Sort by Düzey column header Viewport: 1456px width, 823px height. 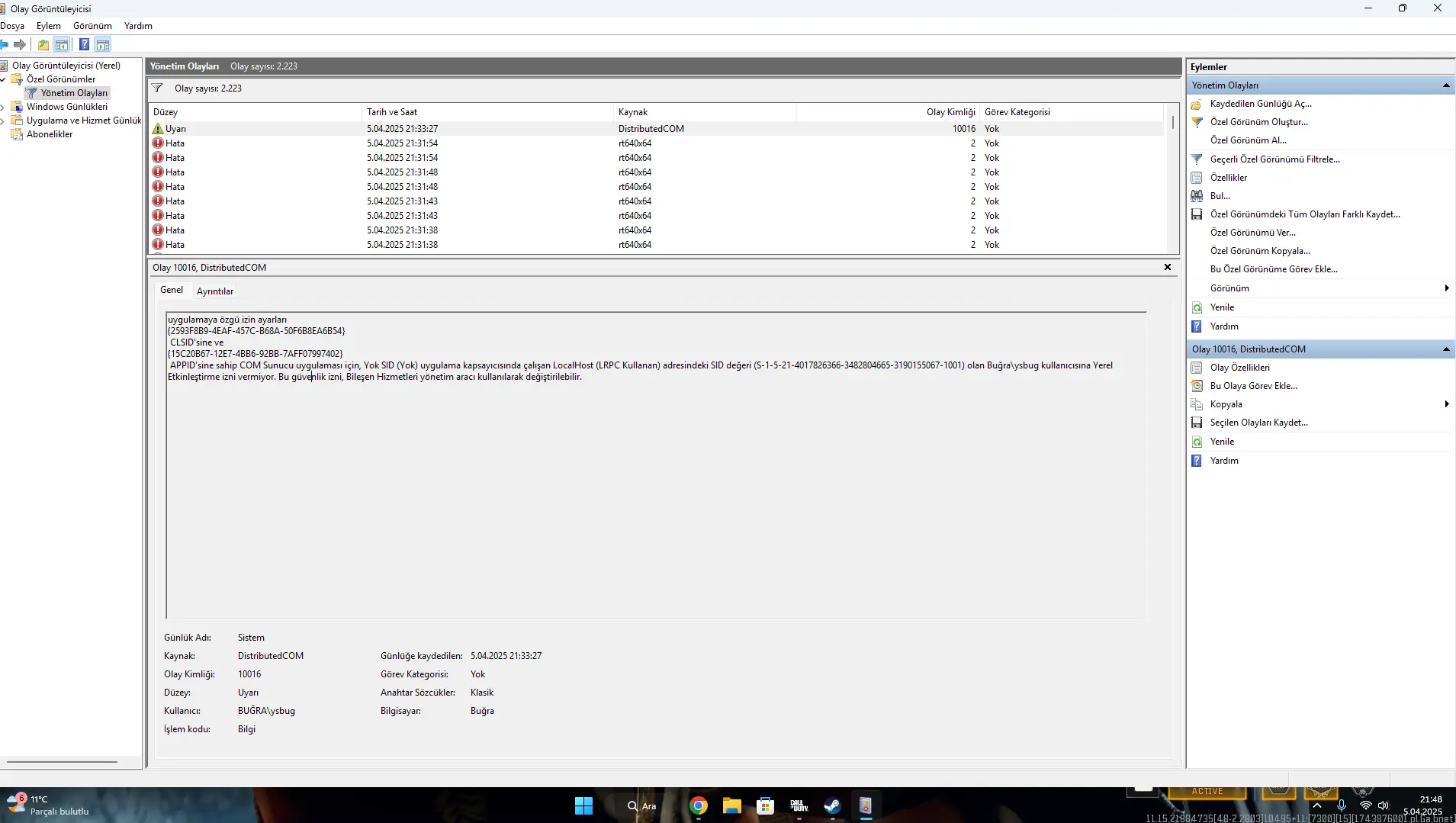(x=256, y=112)
